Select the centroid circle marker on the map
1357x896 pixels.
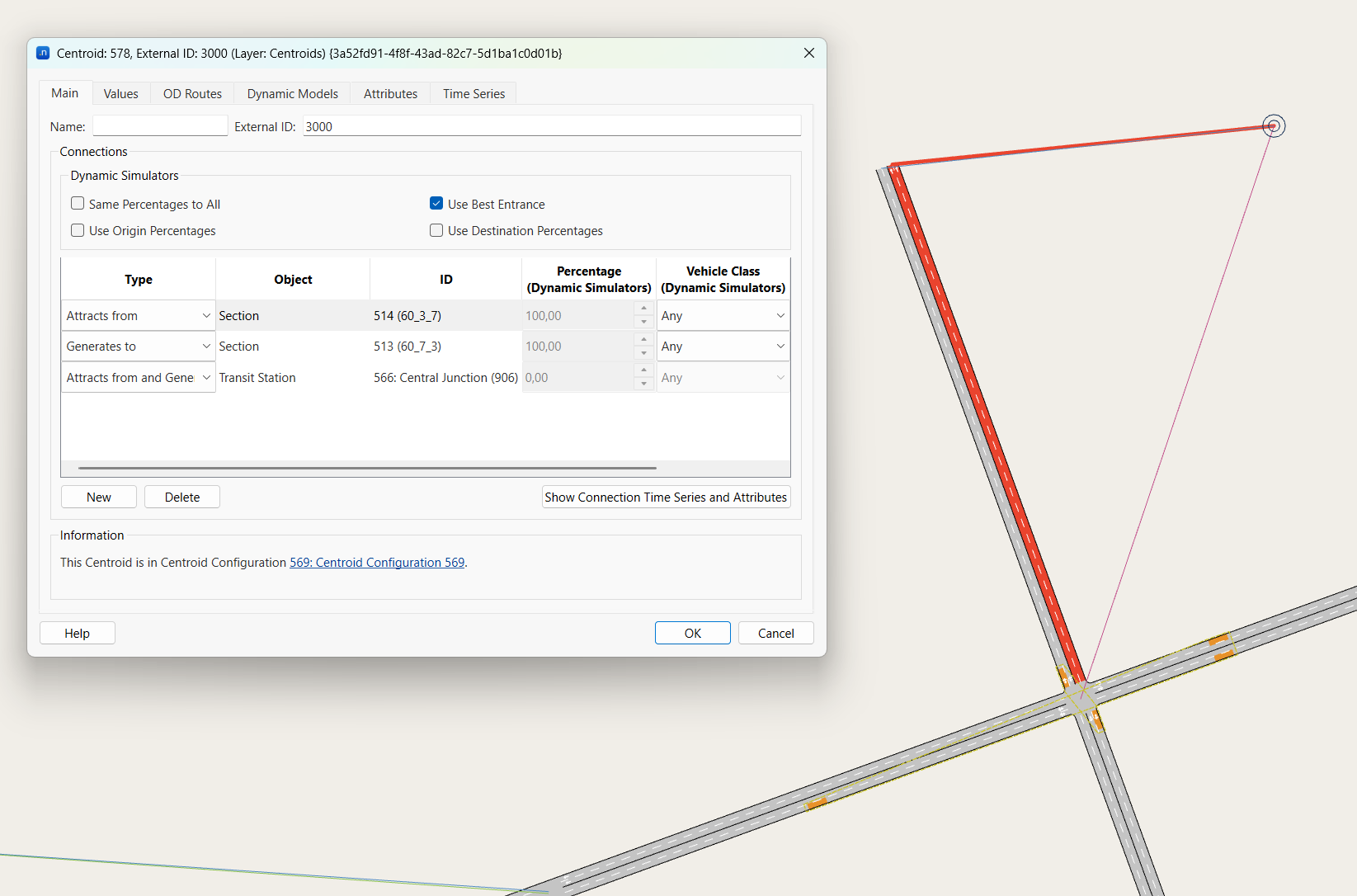1274,126
